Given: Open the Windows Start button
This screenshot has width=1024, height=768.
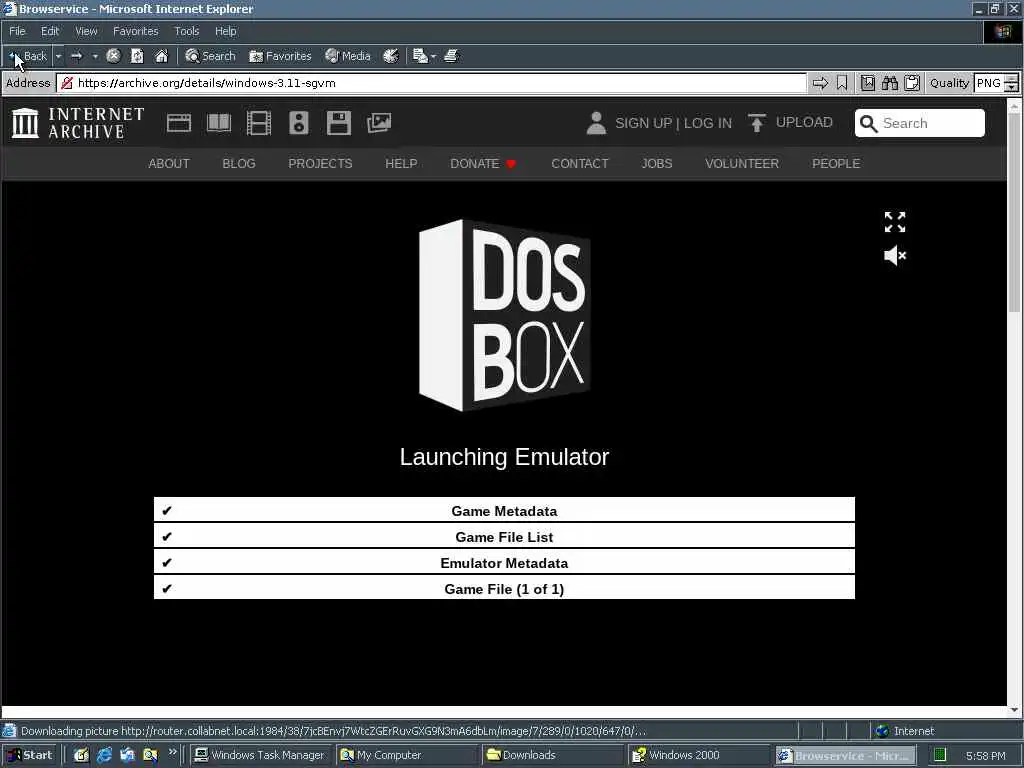Looking at the screenshot, I should tap(29, 755).
